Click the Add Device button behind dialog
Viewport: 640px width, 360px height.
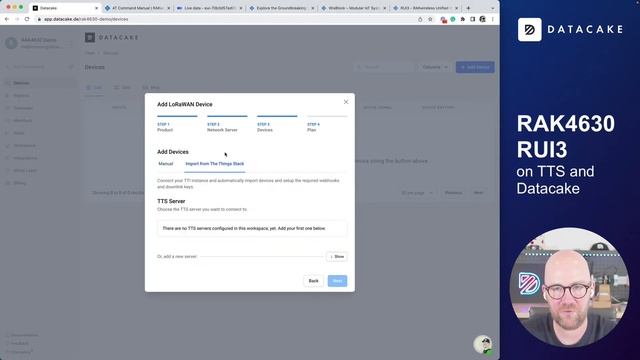coord(475,67)
